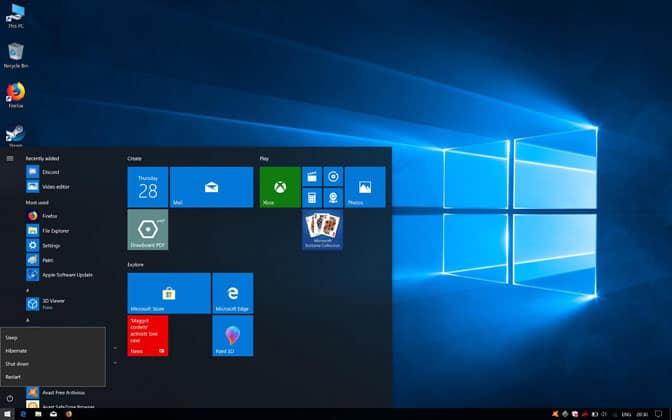Select Restart from power menu
The width and height of the screenshot is (672, 420).
pyautogui.click(x=53, y=377)
